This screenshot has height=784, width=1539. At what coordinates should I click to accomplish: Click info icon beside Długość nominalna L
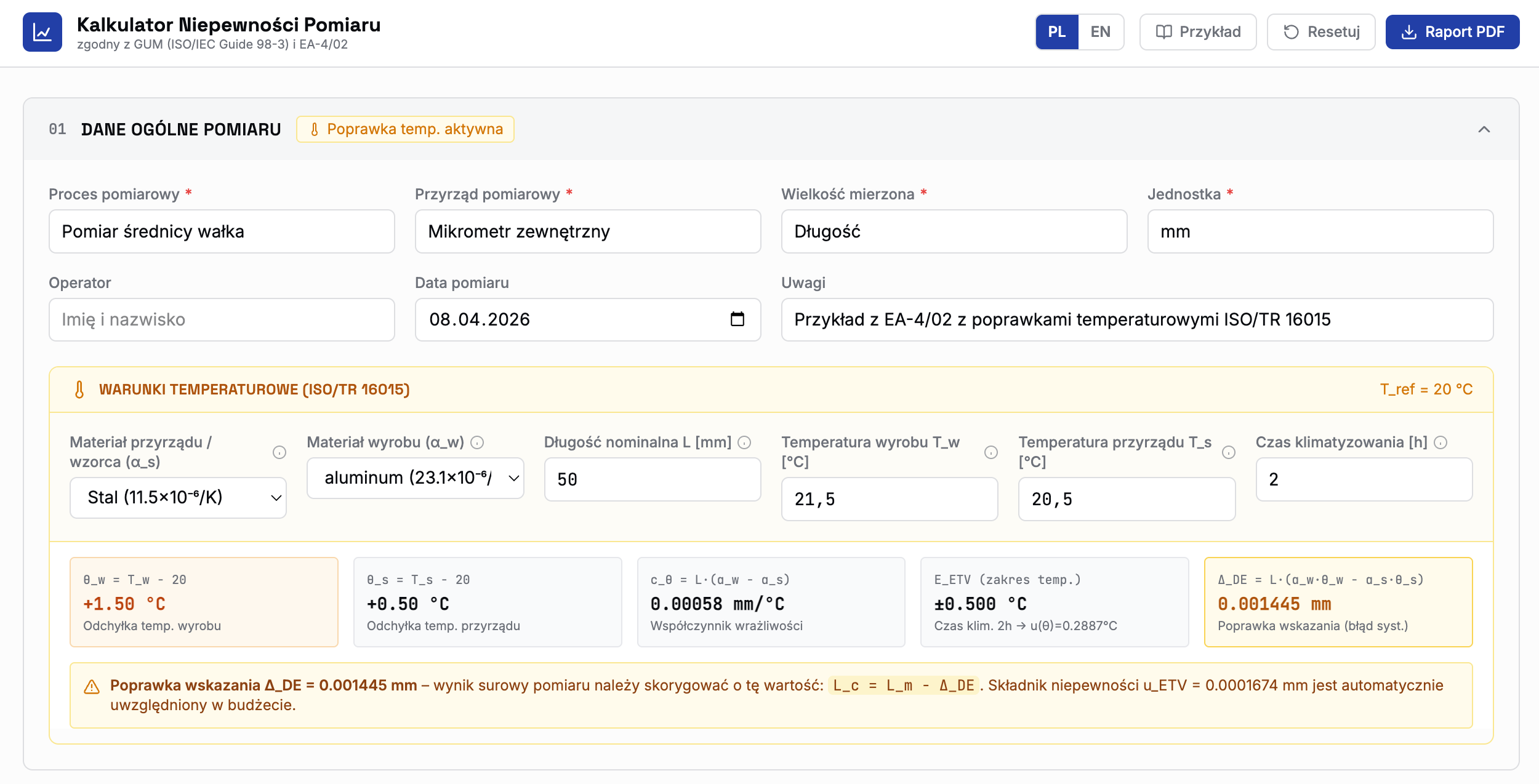tap(744, 442)
